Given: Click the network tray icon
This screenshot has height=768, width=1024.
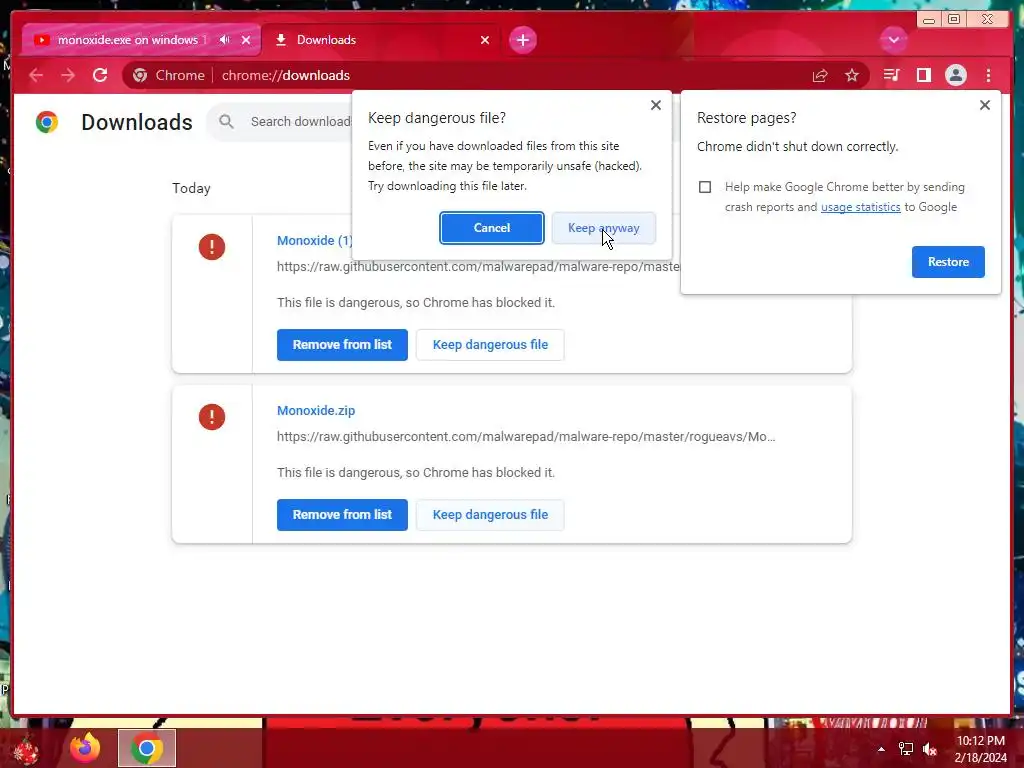Looking at the screenshot, I should click(x=906, y=749).
